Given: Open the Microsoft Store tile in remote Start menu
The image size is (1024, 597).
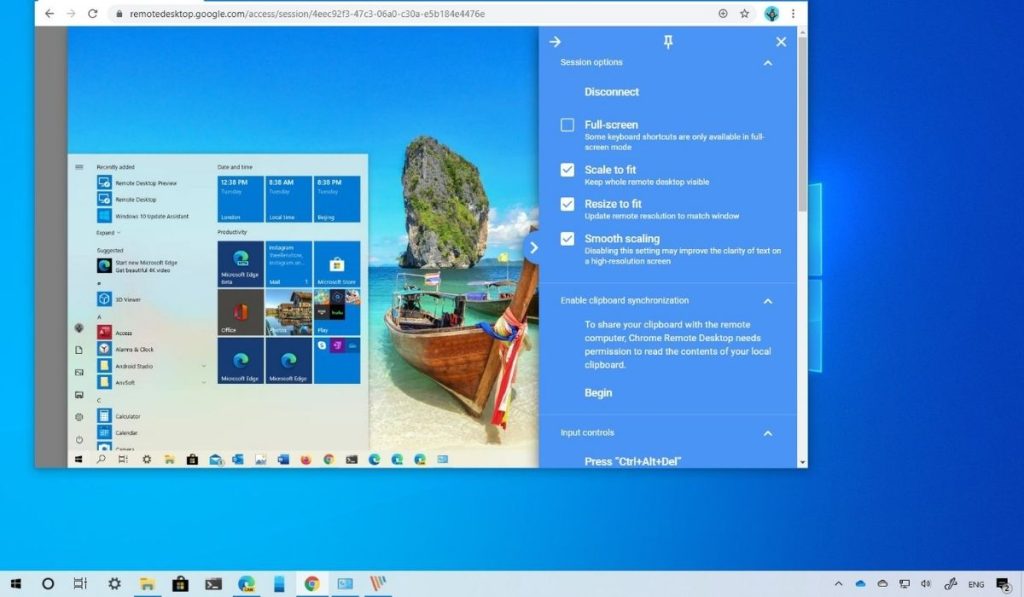Looking at the screenshot, I should coord(337,264).
